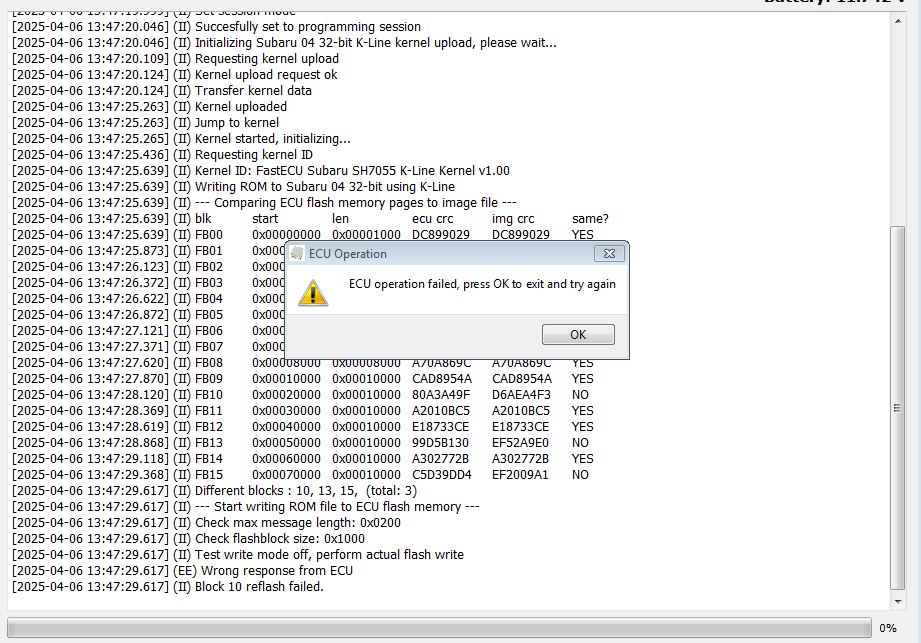Click the 'ECU operation failed' message text
The image size is (921, 643).
coord(482,284)
